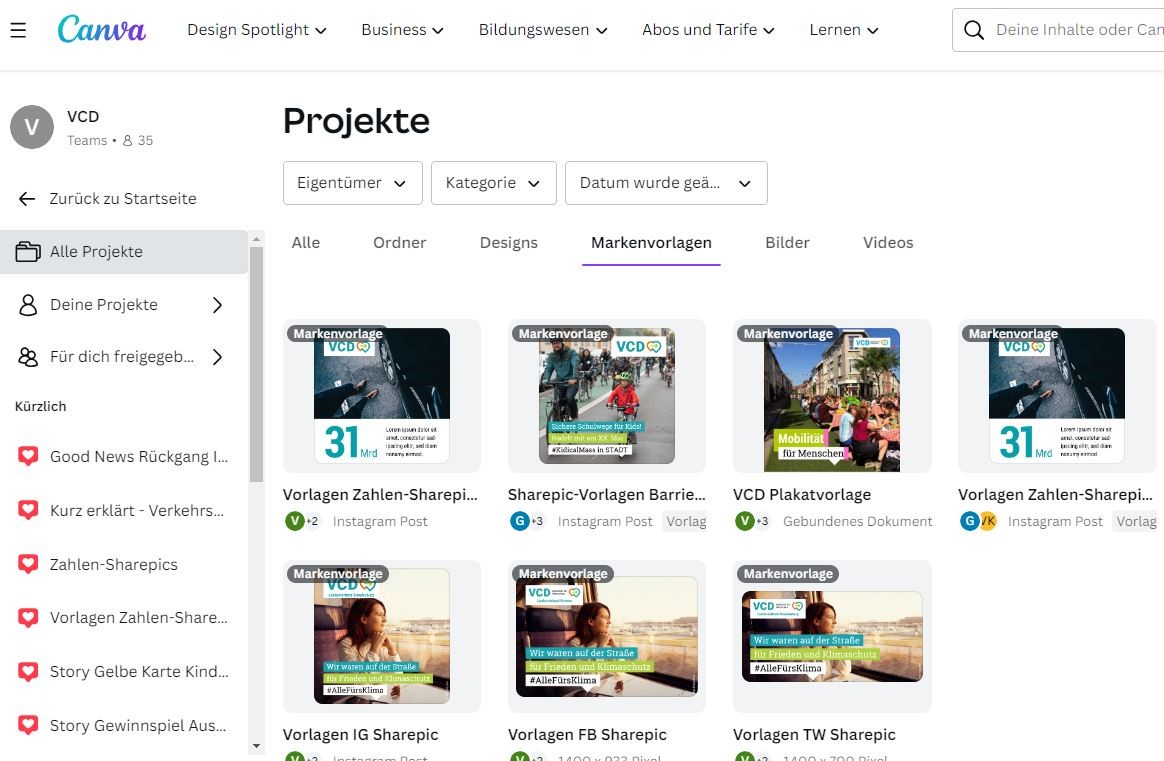Open the Eigentümer filter dropdown
Screen dimensions: 1164x761
pos(352,183)
